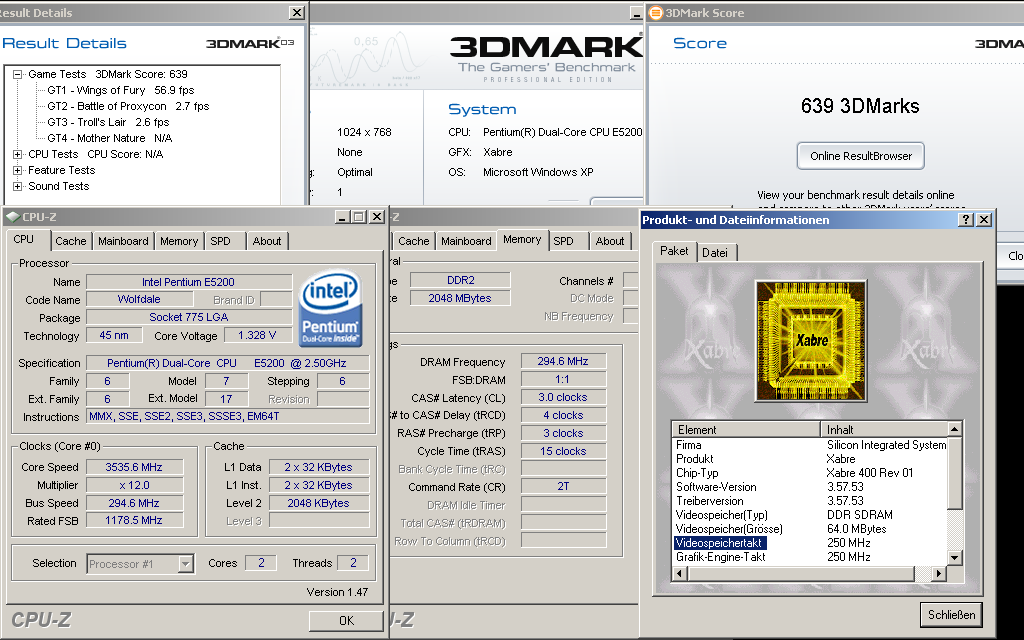Click OK button in CPU-Z window
Image resolution: width=1024 pixels, height=640 pixels.
(346, 620)
